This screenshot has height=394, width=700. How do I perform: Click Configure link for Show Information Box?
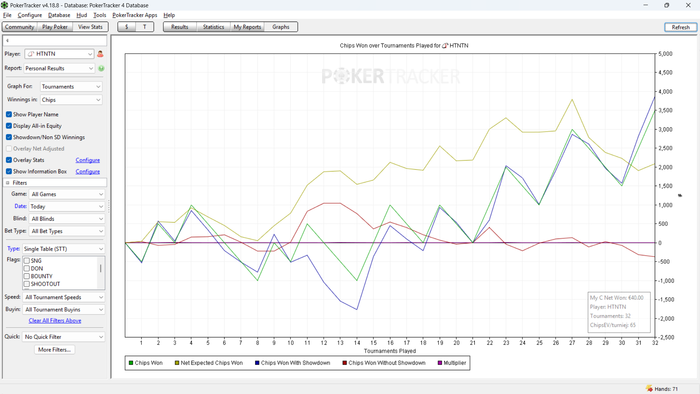[88, 171]
